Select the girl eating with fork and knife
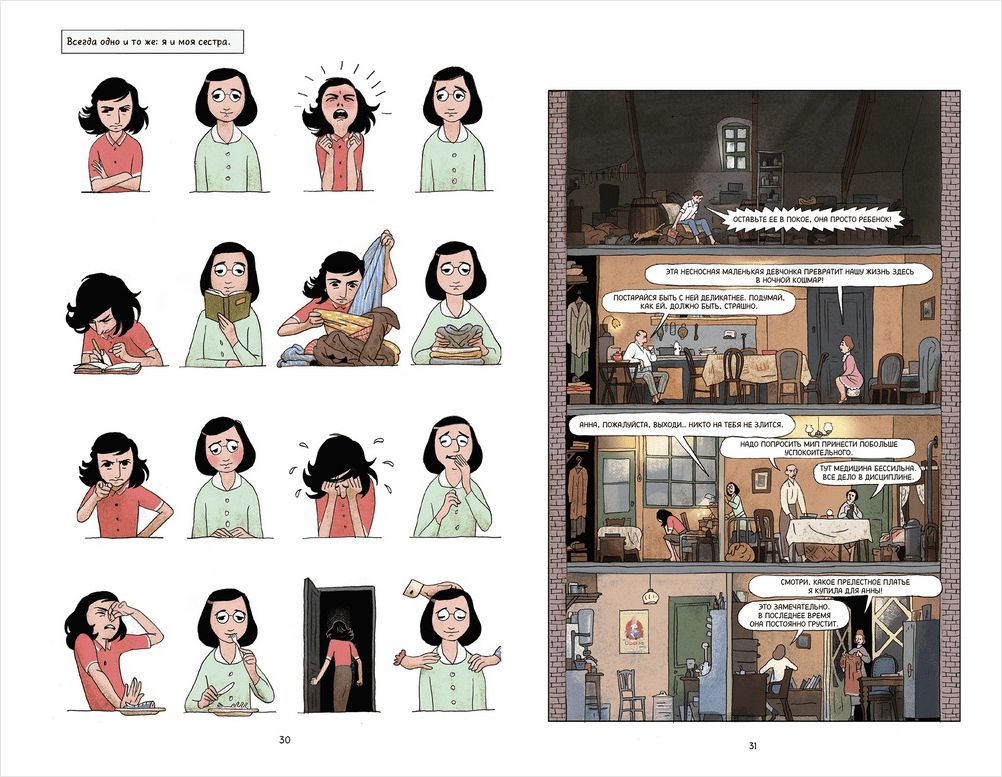1002x777 pixels. pos(227,651)
